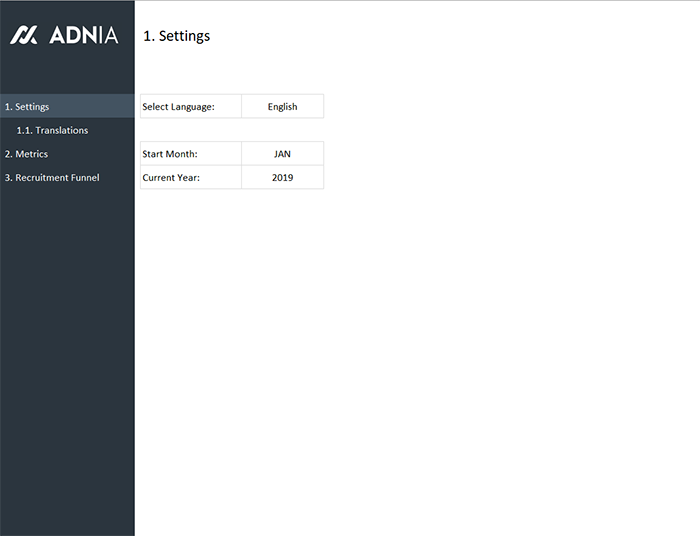Click the ADNIA wordmark text

tap(83, 35)
